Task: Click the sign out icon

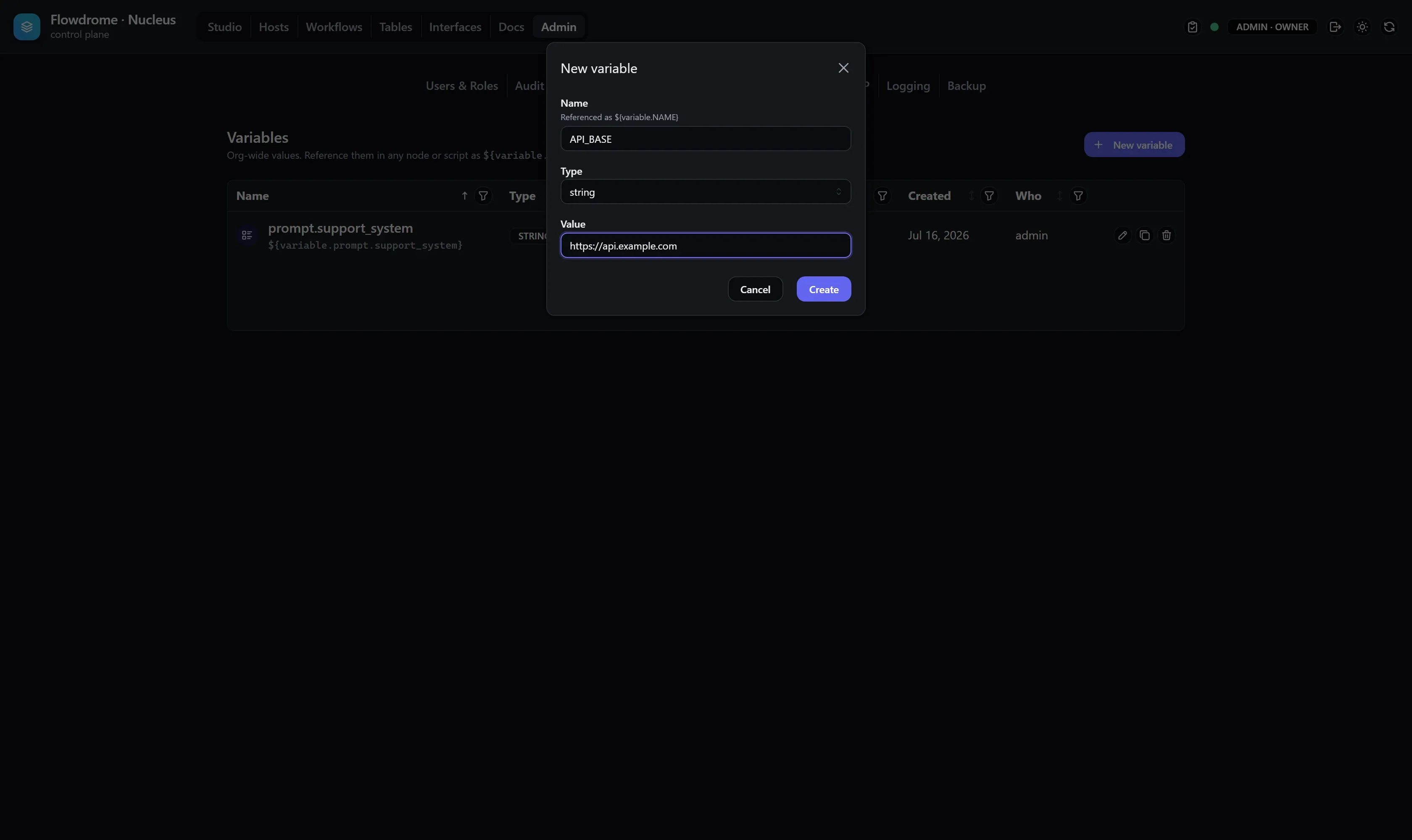Action: (x=1335, y=26)
